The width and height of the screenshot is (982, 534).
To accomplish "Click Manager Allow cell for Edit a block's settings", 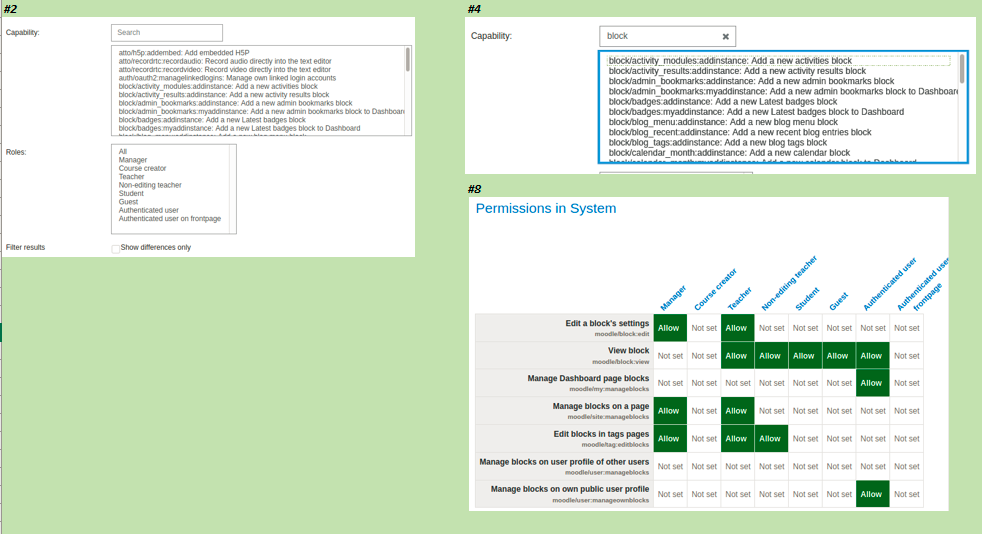I will click(669, 328).
